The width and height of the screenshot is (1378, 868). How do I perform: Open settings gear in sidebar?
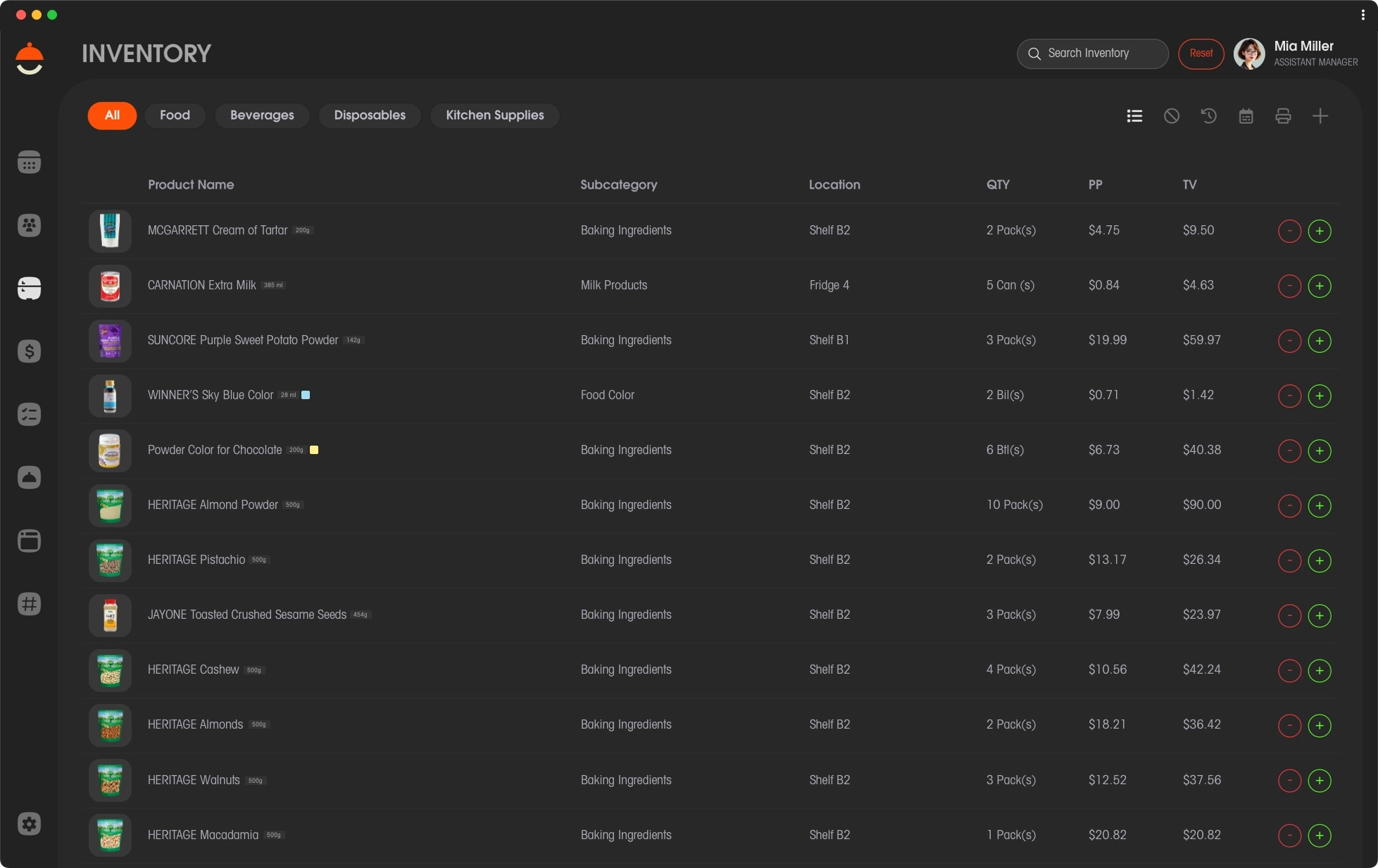tap(29, 824)
